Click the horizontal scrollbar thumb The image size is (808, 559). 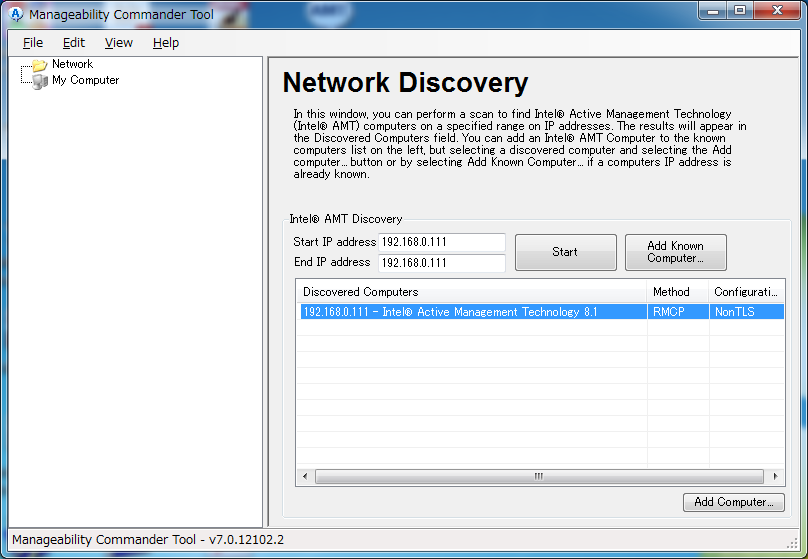(x=539, y=477)
